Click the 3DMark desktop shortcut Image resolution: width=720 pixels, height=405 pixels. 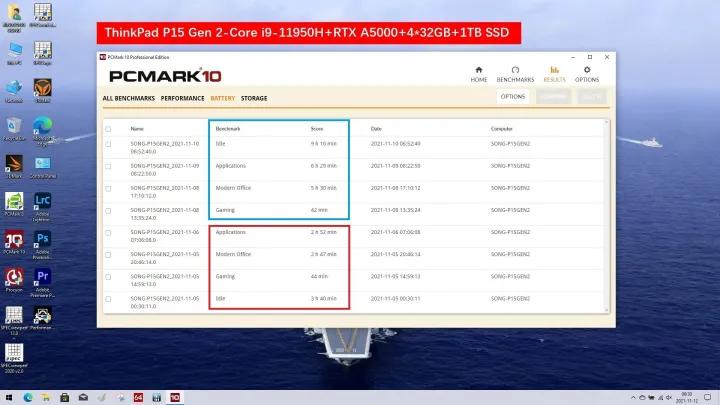14,166
